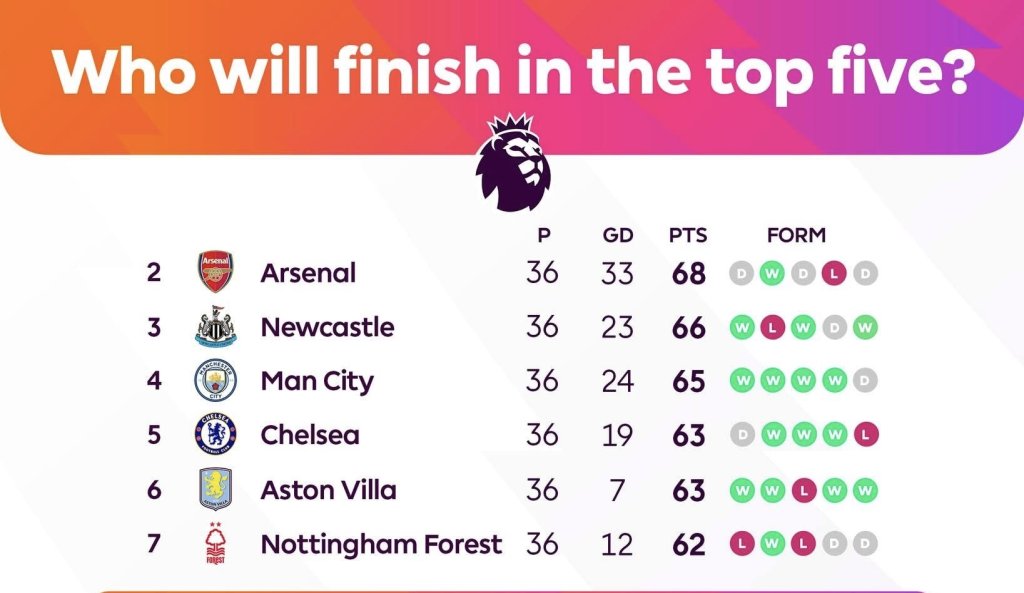This screenshot has width=1024, height=593.
Task: Click the Arsenal team name
Action: click(308, 273)
